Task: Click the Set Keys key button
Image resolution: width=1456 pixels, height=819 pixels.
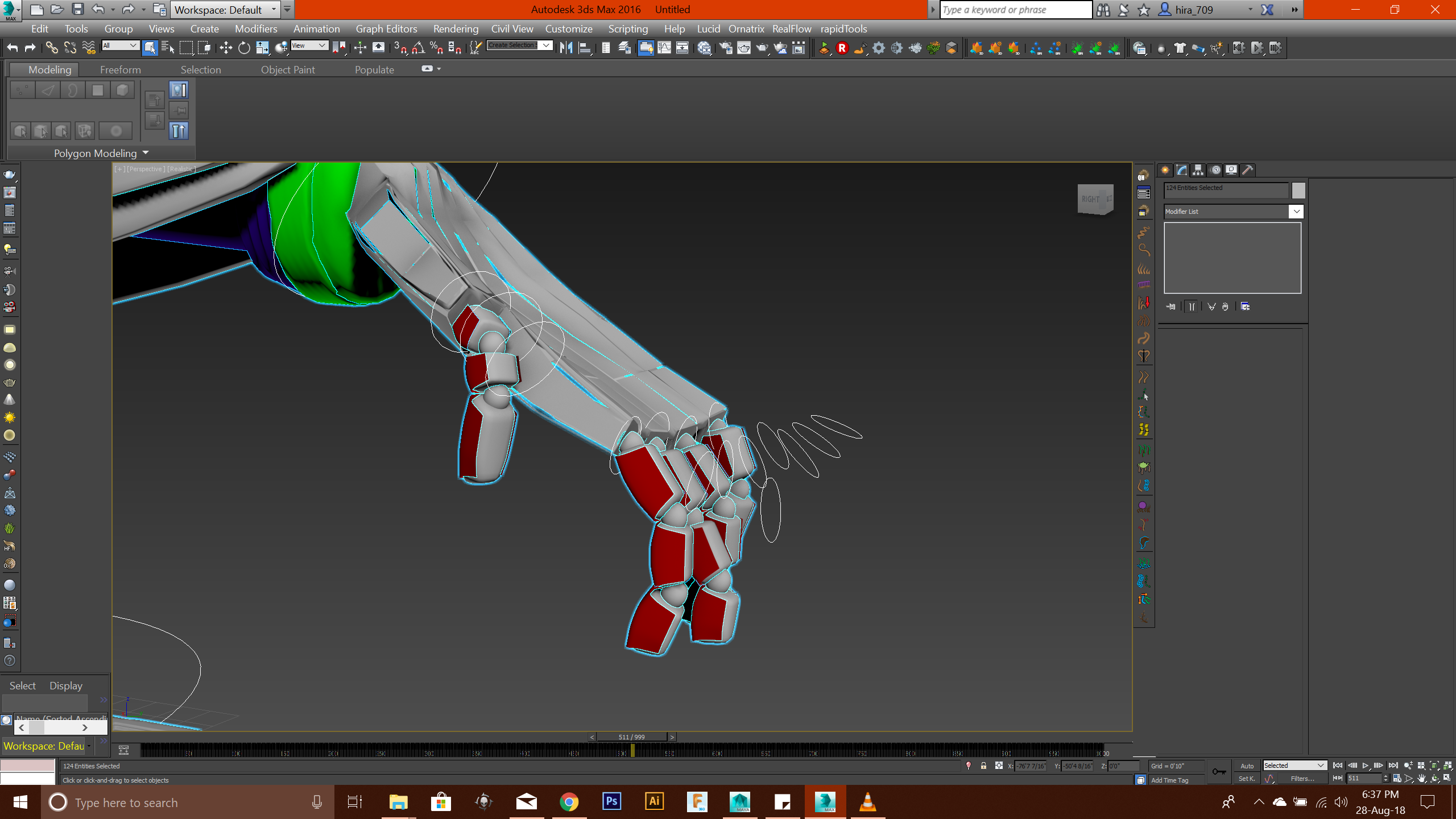Action: [x=1219, y=772]
